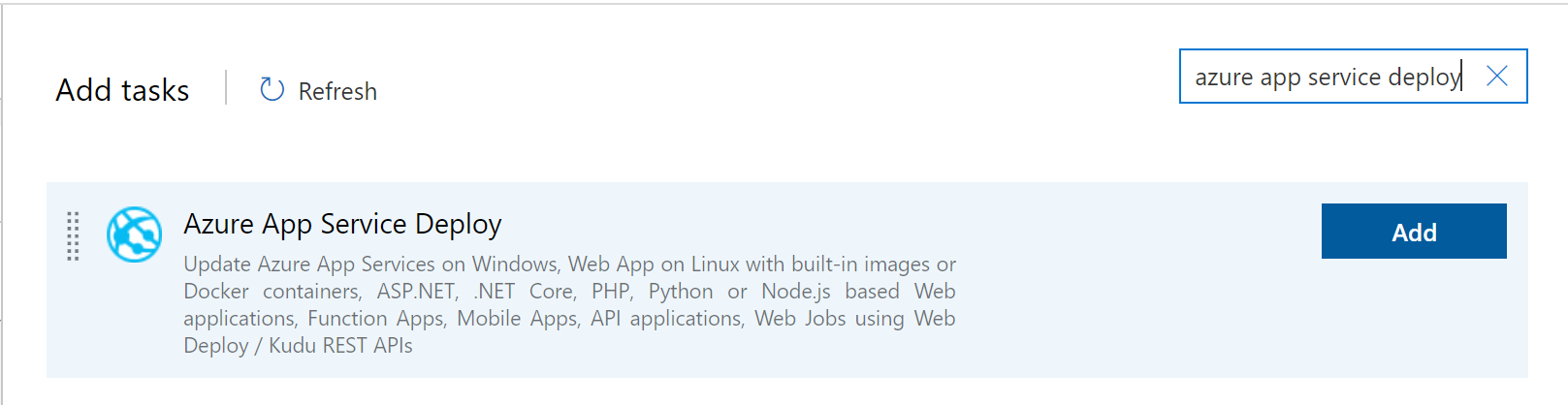Click the word 'deploy' in the search field
The image size is (1568, 405).
pyautogui.click(x=1424, y=77)
